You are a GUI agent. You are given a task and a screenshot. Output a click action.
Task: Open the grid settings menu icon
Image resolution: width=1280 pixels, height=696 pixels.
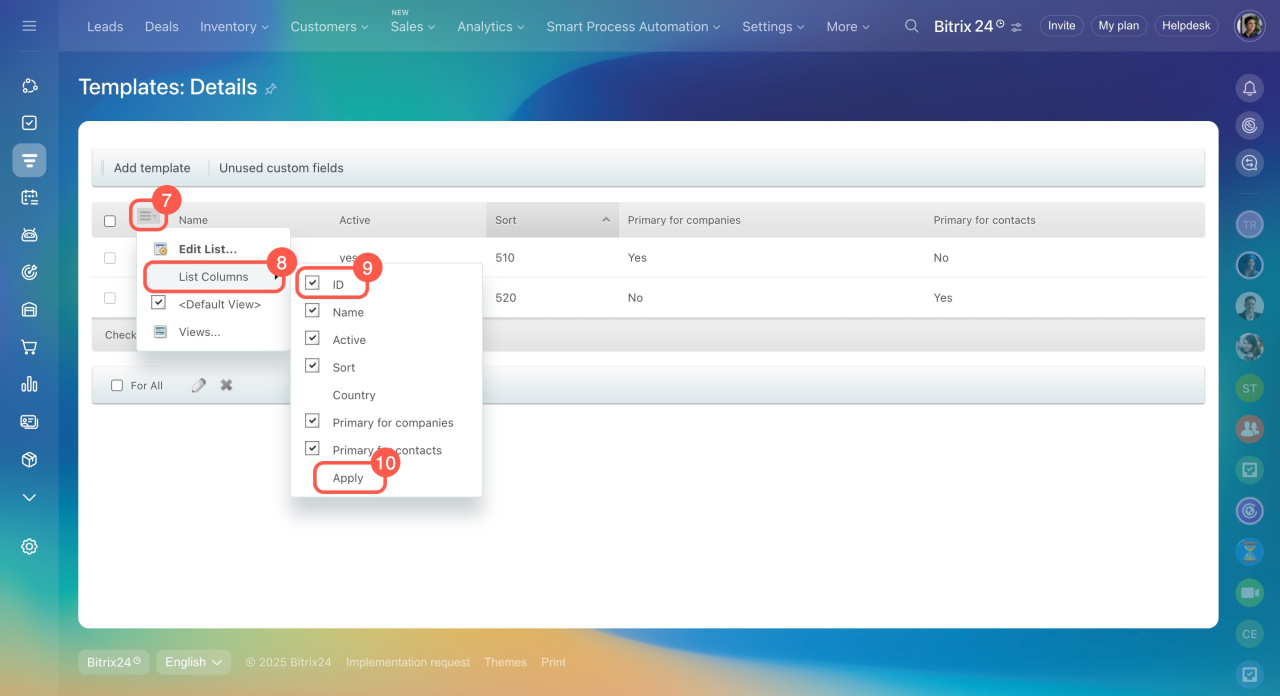[146, 216]
